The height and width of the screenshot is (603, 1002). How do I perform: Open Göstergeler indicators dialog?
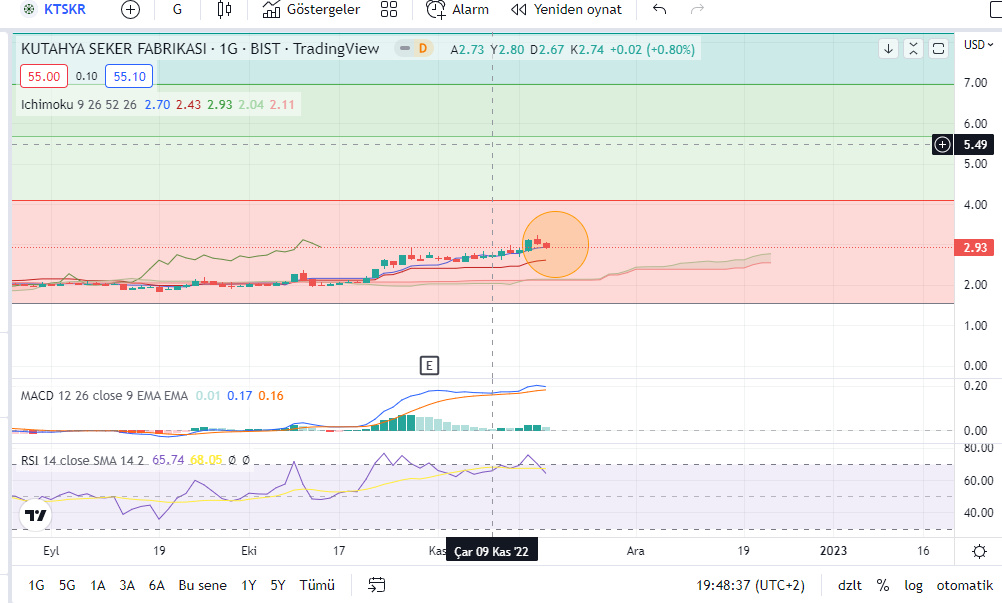tap(311, 10)
